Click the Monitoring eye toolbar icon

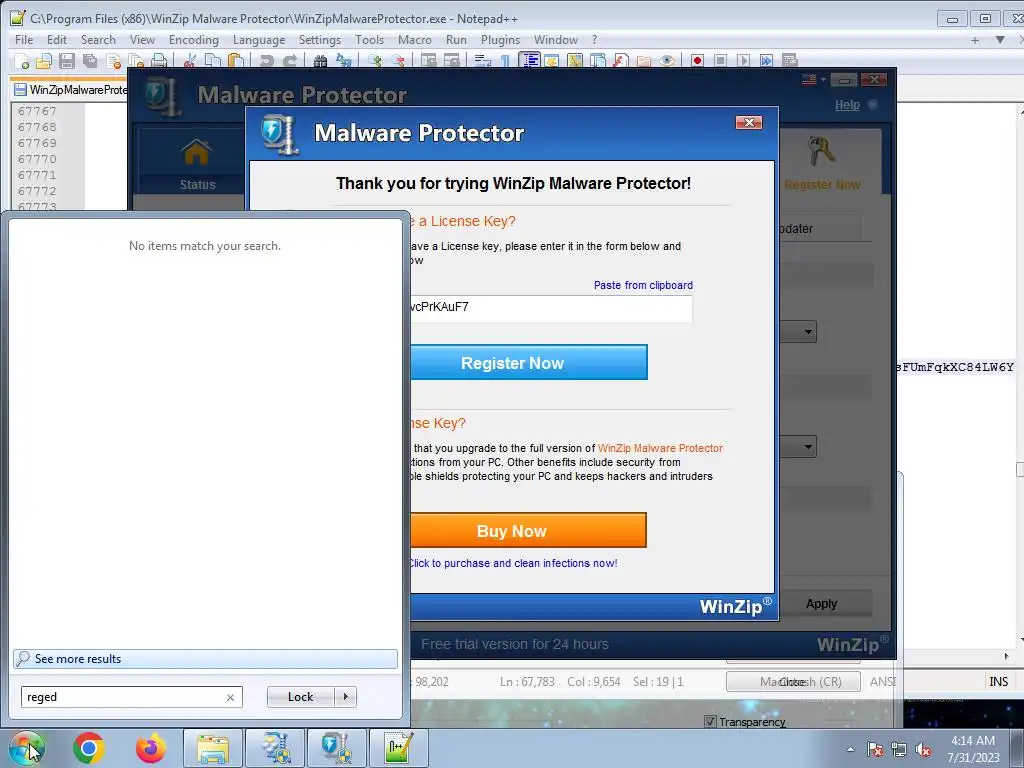667,61
